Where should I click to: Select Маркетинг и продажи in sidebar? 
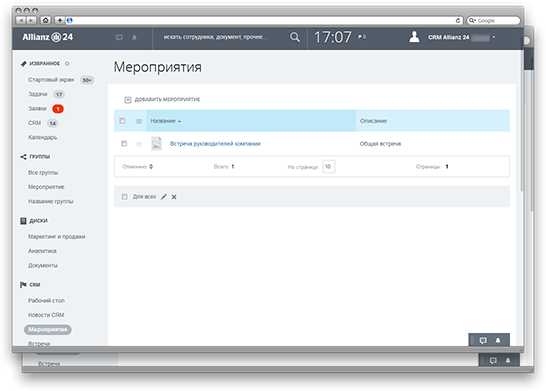57,236
